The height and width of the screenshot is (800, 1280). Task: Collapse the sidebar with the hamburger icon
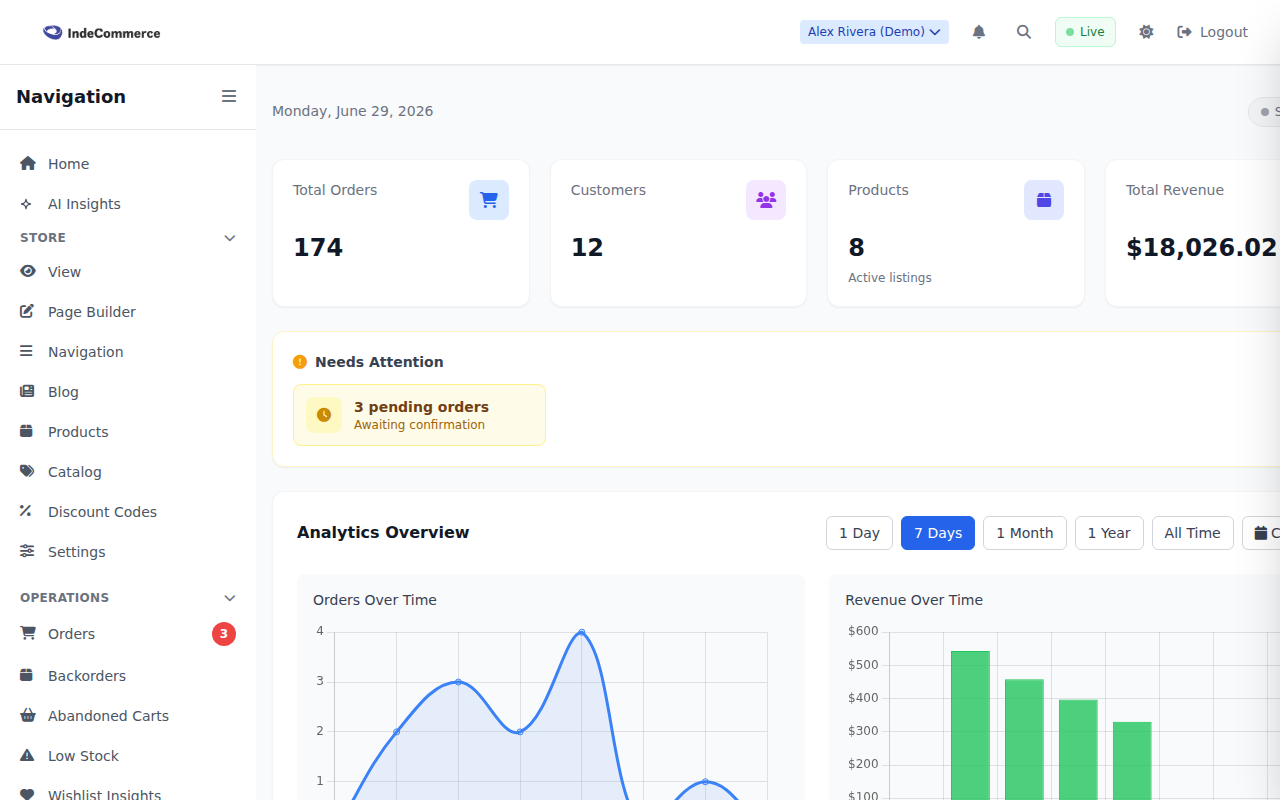pyautogui.click(x=229, y=96)
